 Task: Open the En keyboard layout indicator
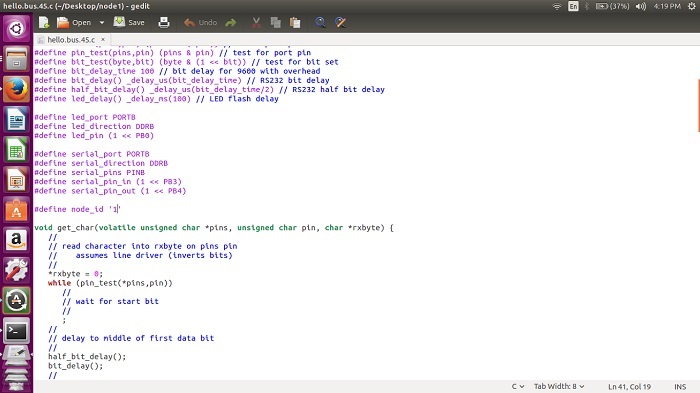pyautogui.click(x=573, y=6)
